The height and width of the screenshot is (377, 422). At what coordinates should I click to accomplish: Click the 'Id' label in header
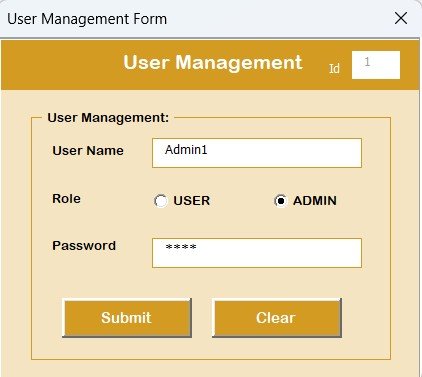334,69
